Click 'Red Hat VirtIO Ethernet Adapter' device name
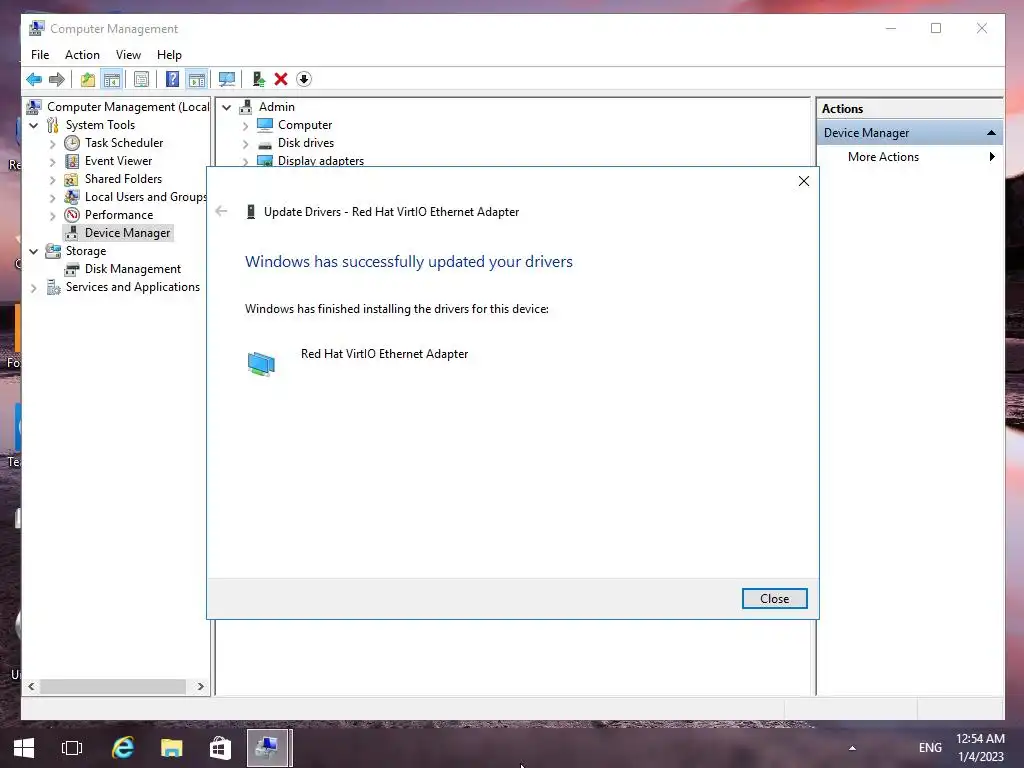Image resolution: width=1024 pixels, height=768 pixels. [x=384, y=354]
